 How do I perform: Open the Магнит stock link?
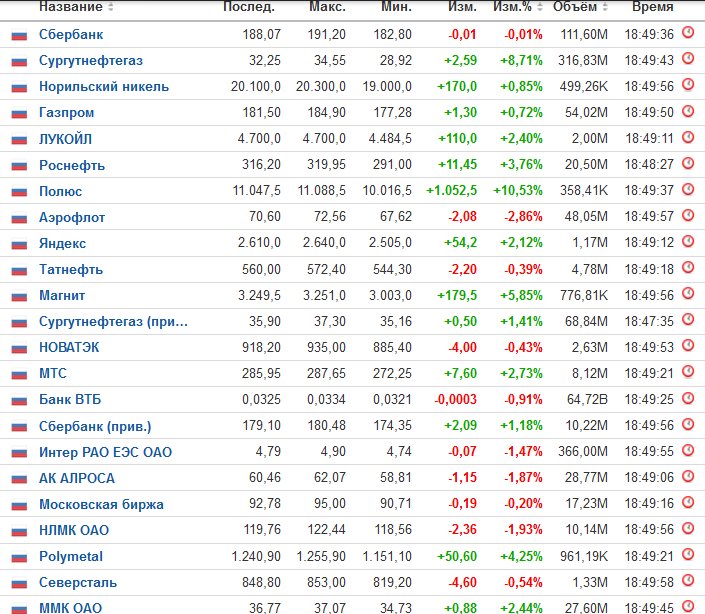coord(62,296)
